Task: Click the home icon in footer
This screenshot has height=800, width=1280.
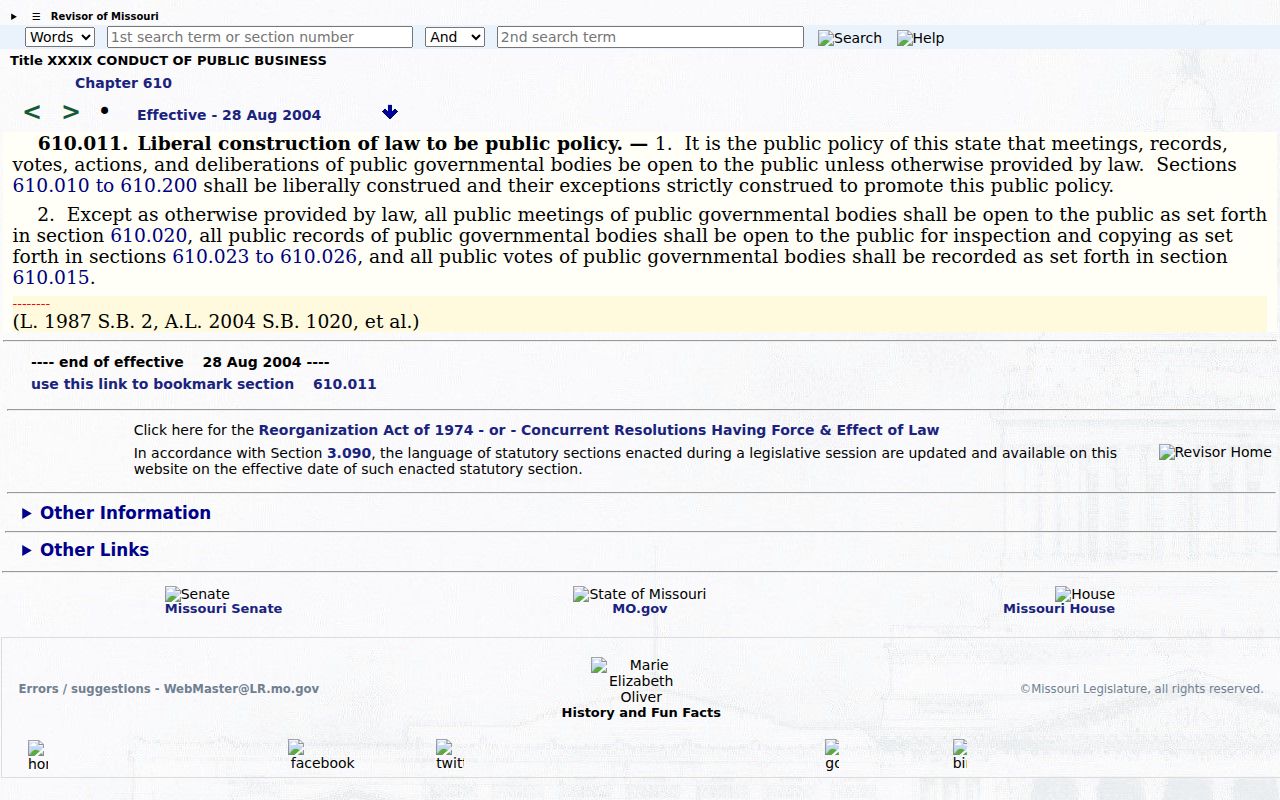Action: pos(37,755)
